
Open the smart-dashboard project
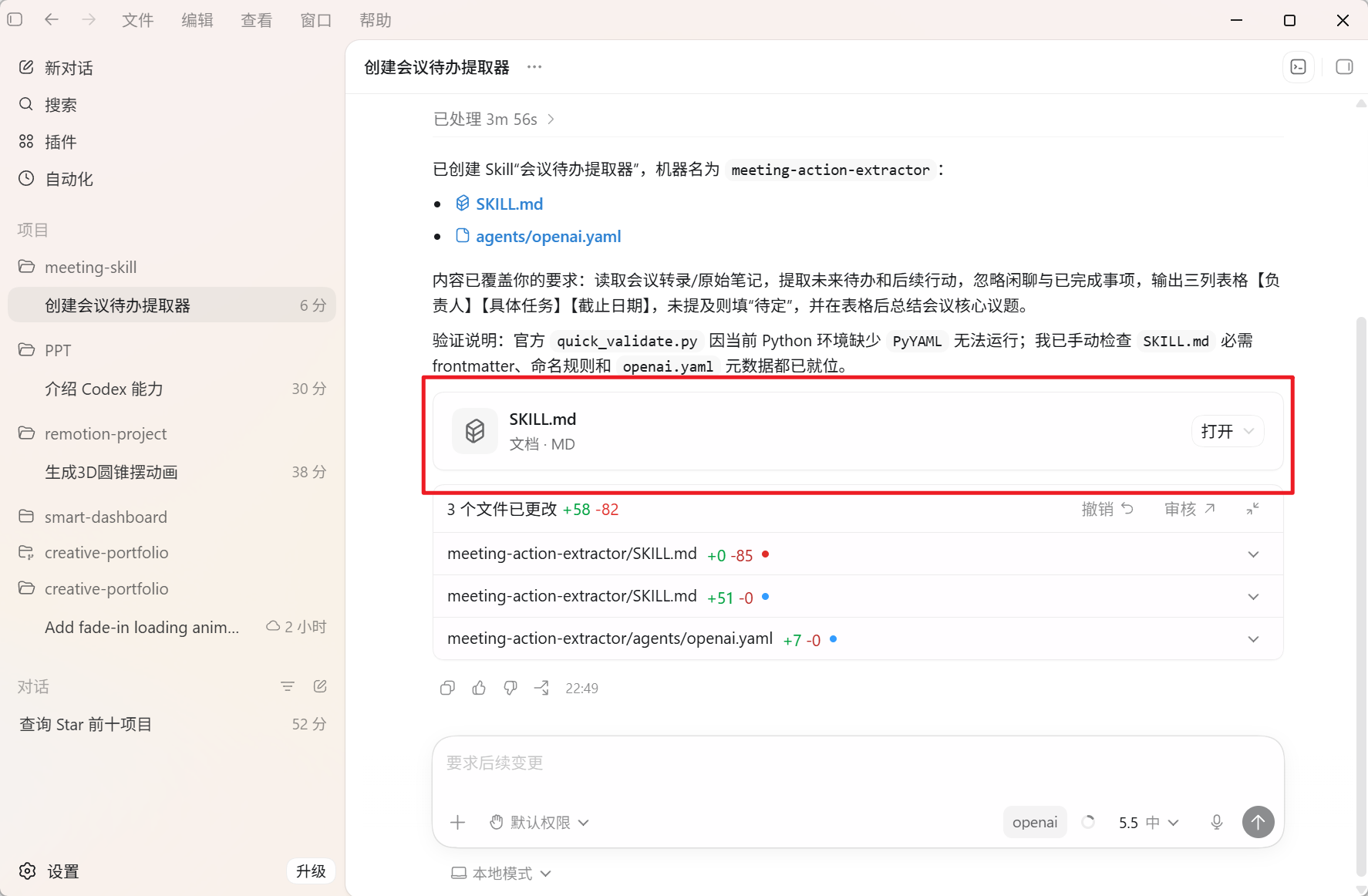point(172,517)
